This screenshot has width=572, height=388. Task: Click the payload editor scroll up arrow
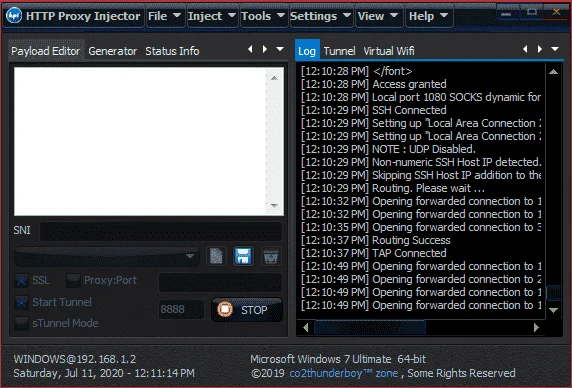pos(274,78)
